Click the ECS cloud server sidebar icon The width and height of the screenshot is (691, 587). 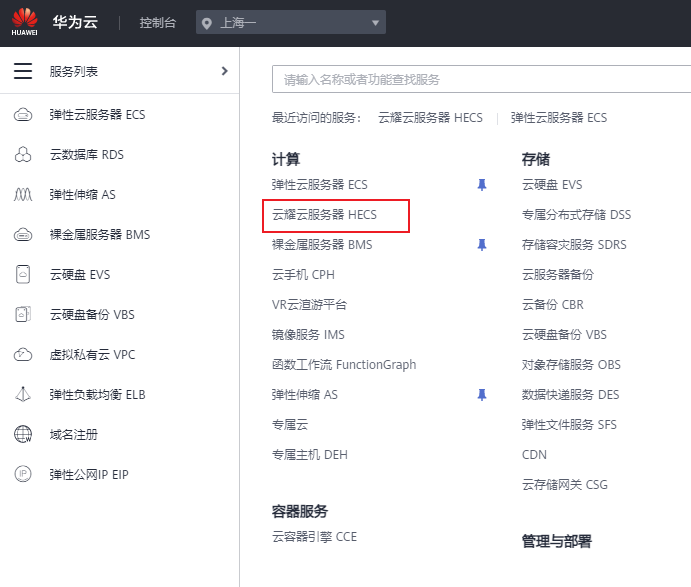23,115
